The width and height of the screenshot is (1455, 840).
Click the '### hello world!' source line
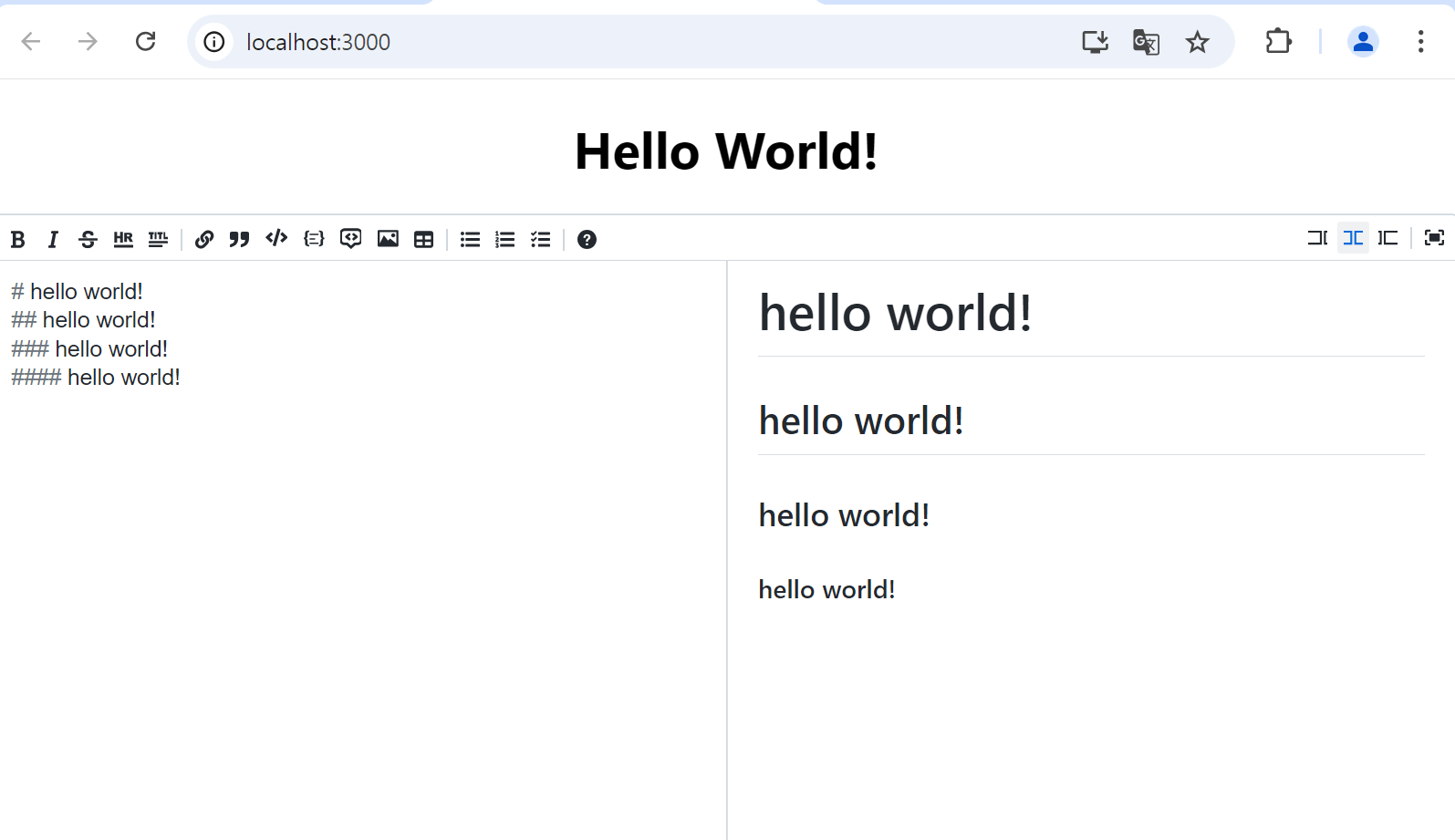pos(89,349)
